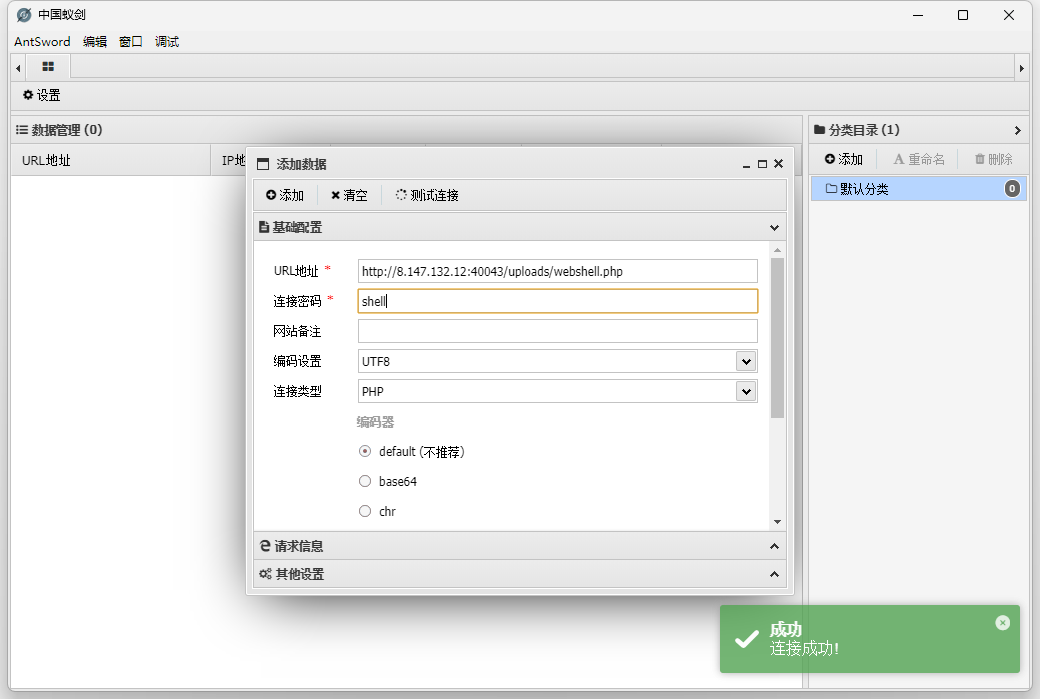Click the 网站备注 input field
The width and height of the screenshot is (1040, 699).
coord(557,331)
